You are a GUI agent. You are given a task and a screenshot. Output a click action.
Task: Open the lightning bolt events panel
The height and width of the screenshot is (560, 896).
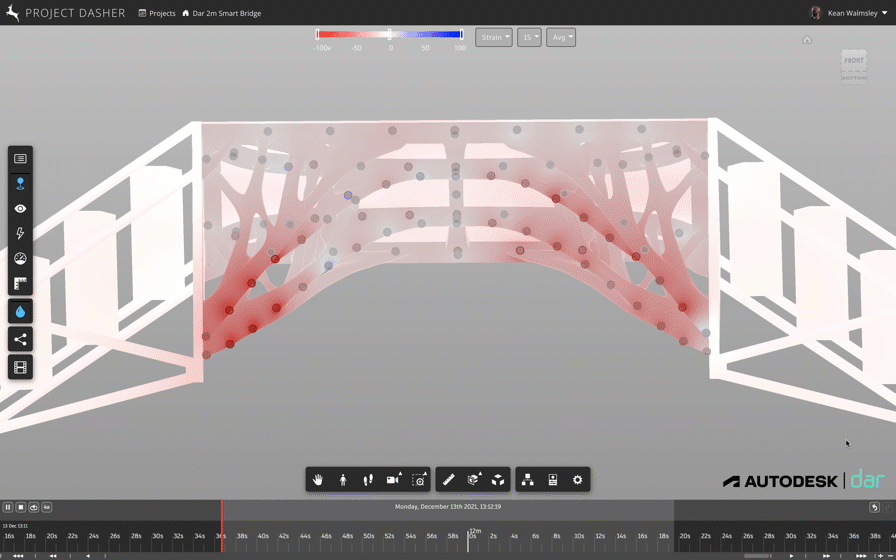[20, 234]
